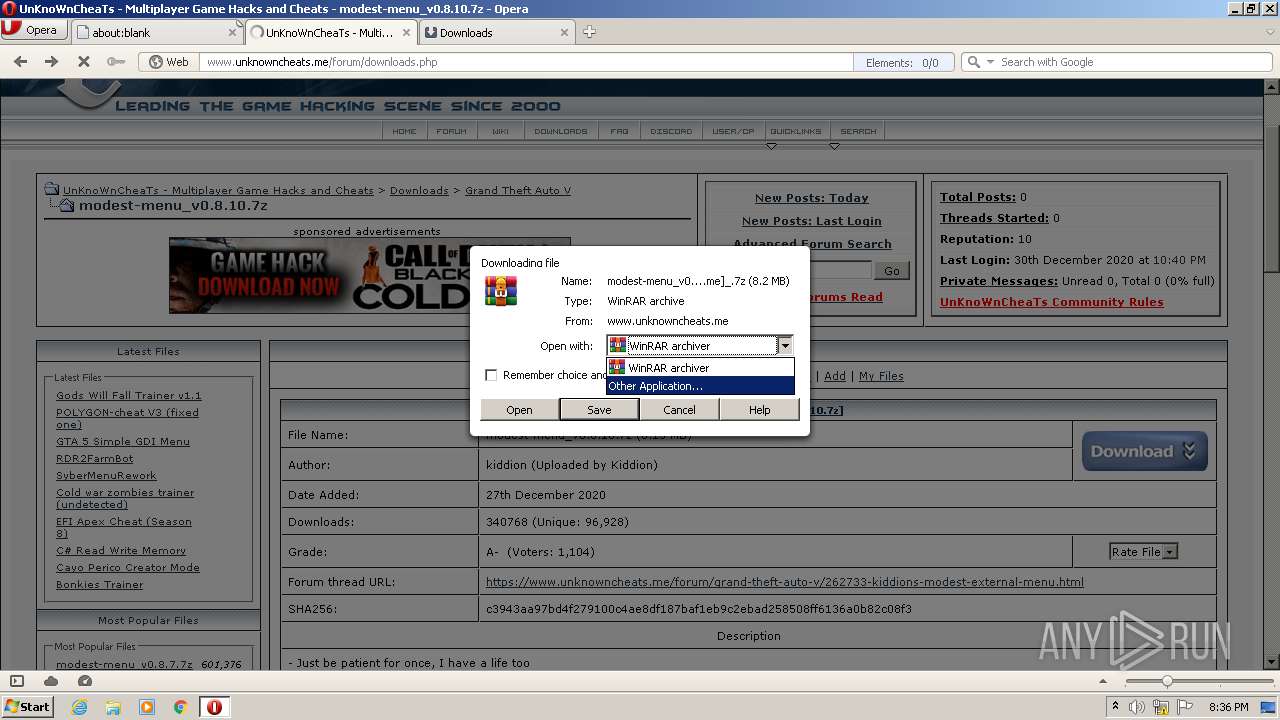
Task: Open Gods Will Fall Trainer v1.1
Action: pos(129,395)
